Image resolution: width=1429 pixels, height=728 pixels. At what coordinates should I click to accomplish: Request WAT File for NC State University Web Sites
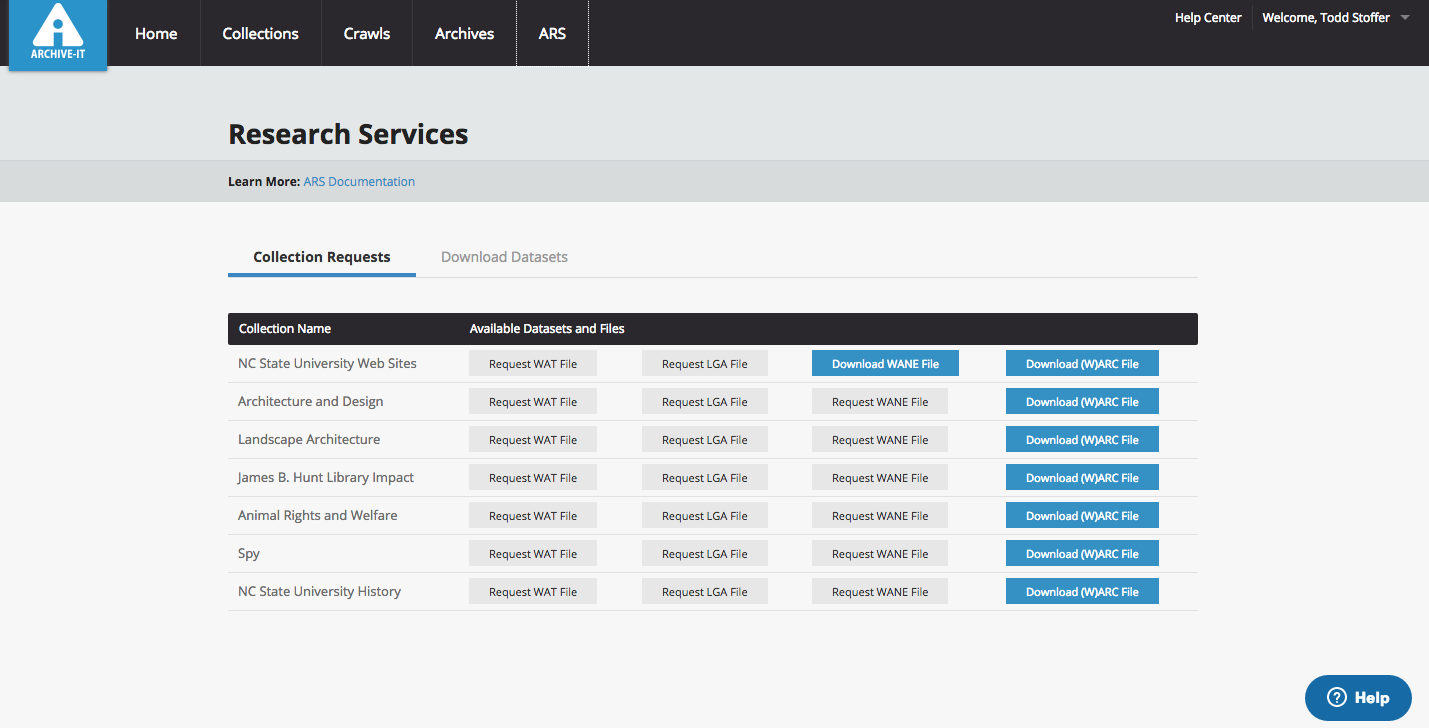tap(533, 364)
